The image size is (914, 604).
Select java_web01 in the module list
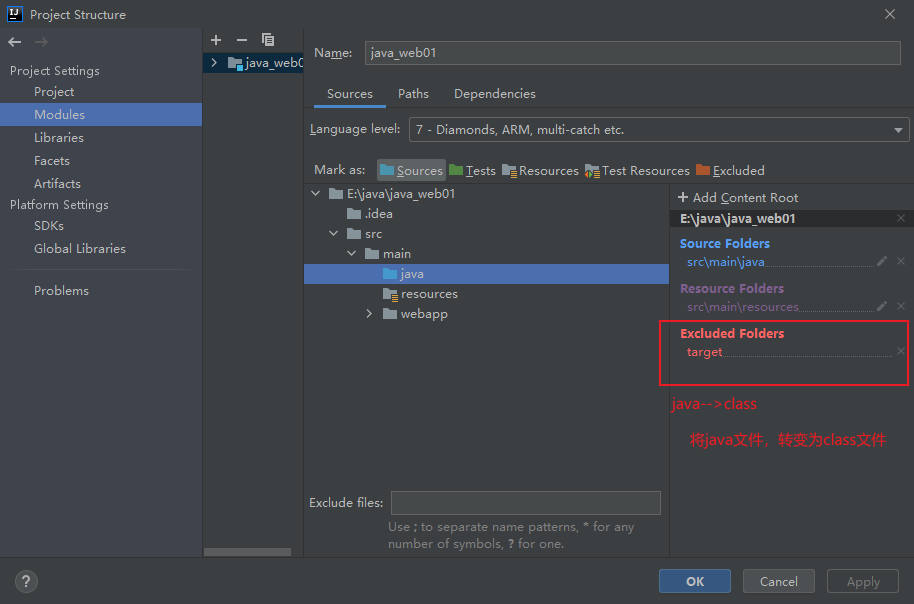(x=254, y=62)
